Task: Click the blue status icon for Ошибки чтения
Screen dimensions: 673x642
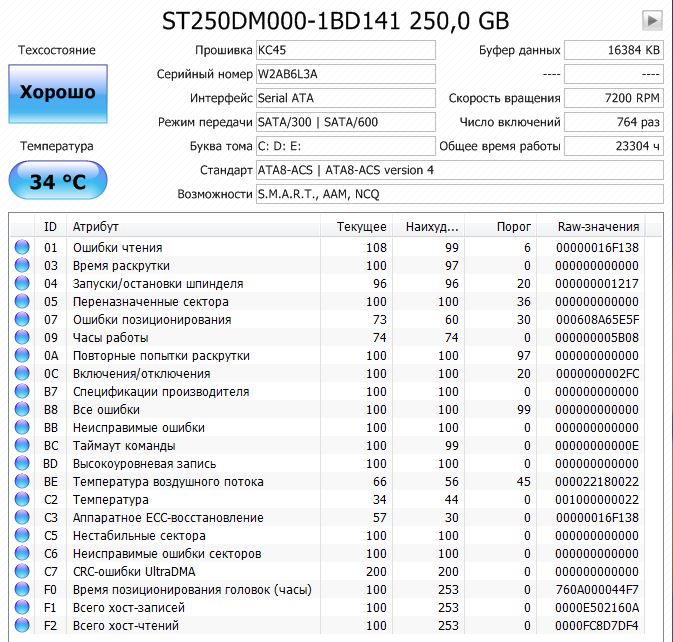Action: (x=22, y=247)
